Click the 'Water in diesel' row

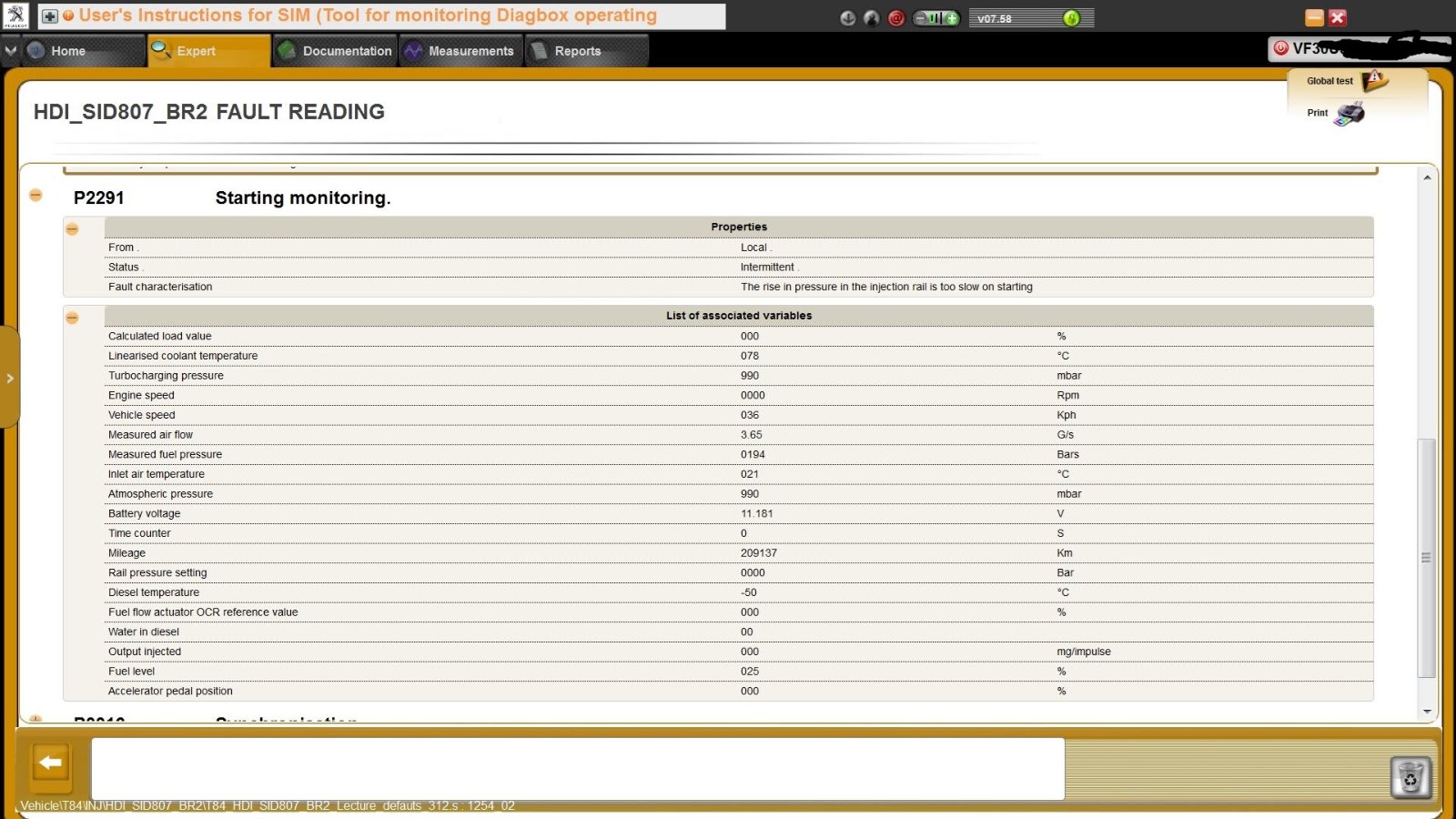[739, 632]
